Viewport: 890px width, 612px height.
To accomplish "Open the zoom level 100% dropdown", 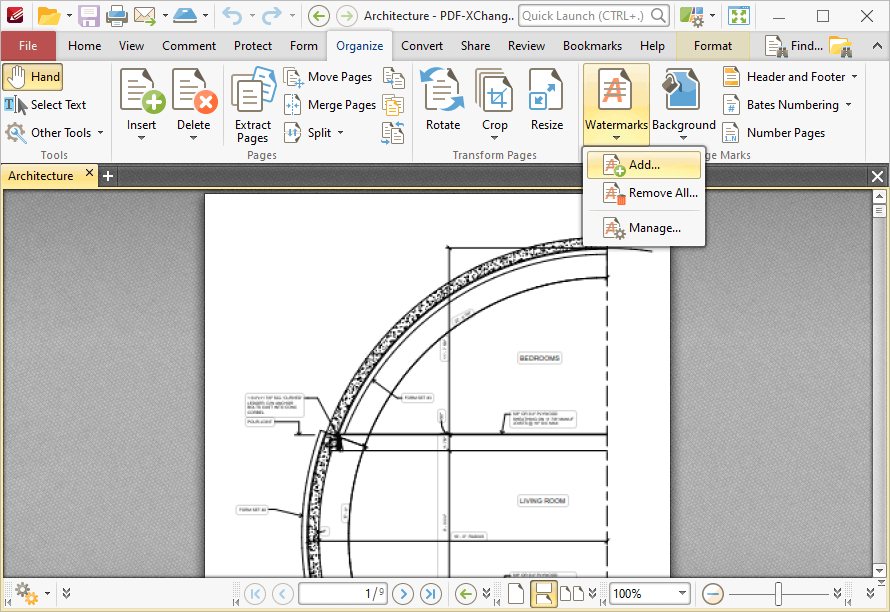I will pos(683,593).
